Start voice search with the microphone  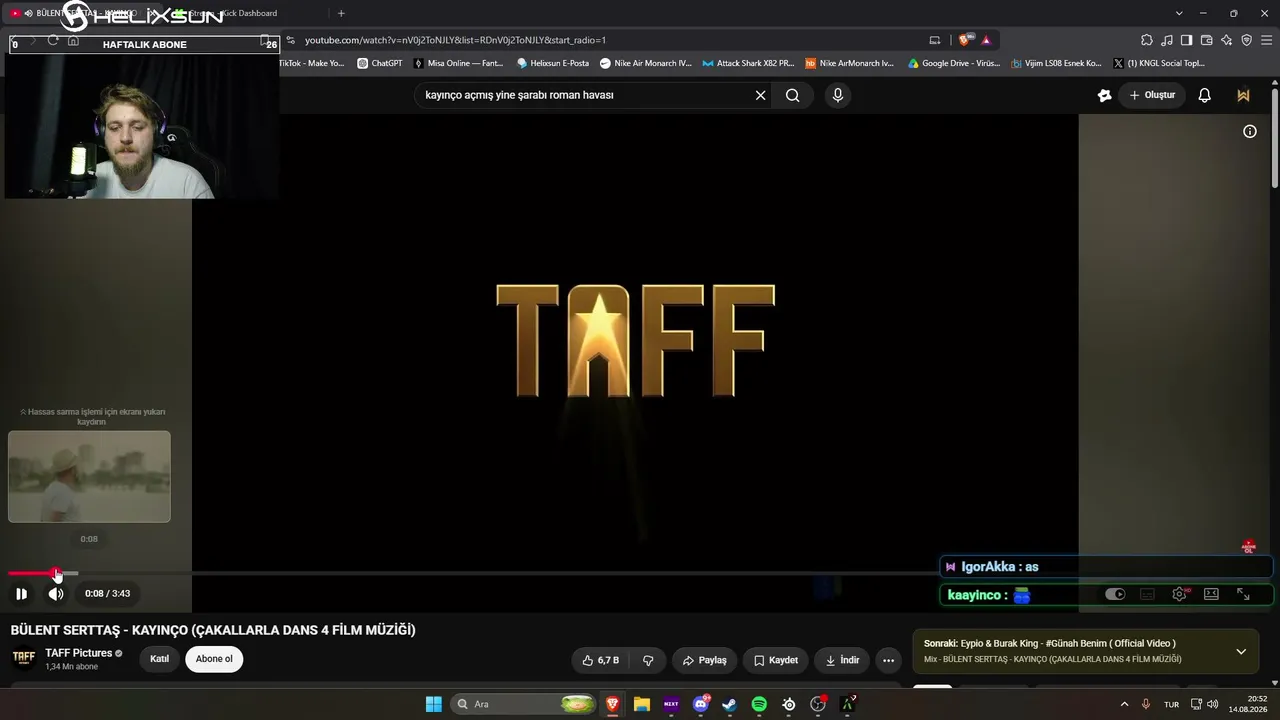click(838, 95)
